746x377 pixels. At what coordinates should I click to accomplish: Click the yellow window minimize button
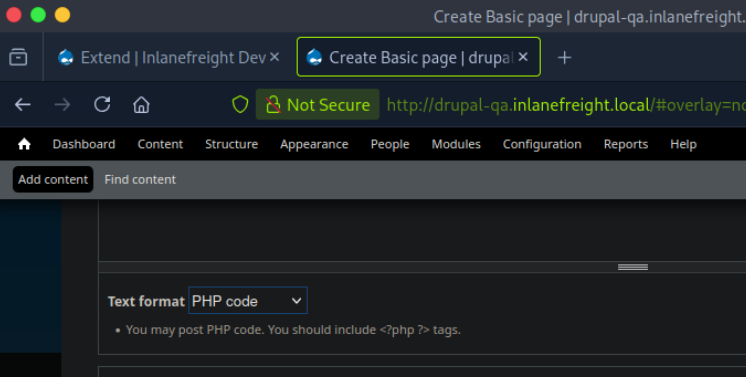(x=62, y=15)
